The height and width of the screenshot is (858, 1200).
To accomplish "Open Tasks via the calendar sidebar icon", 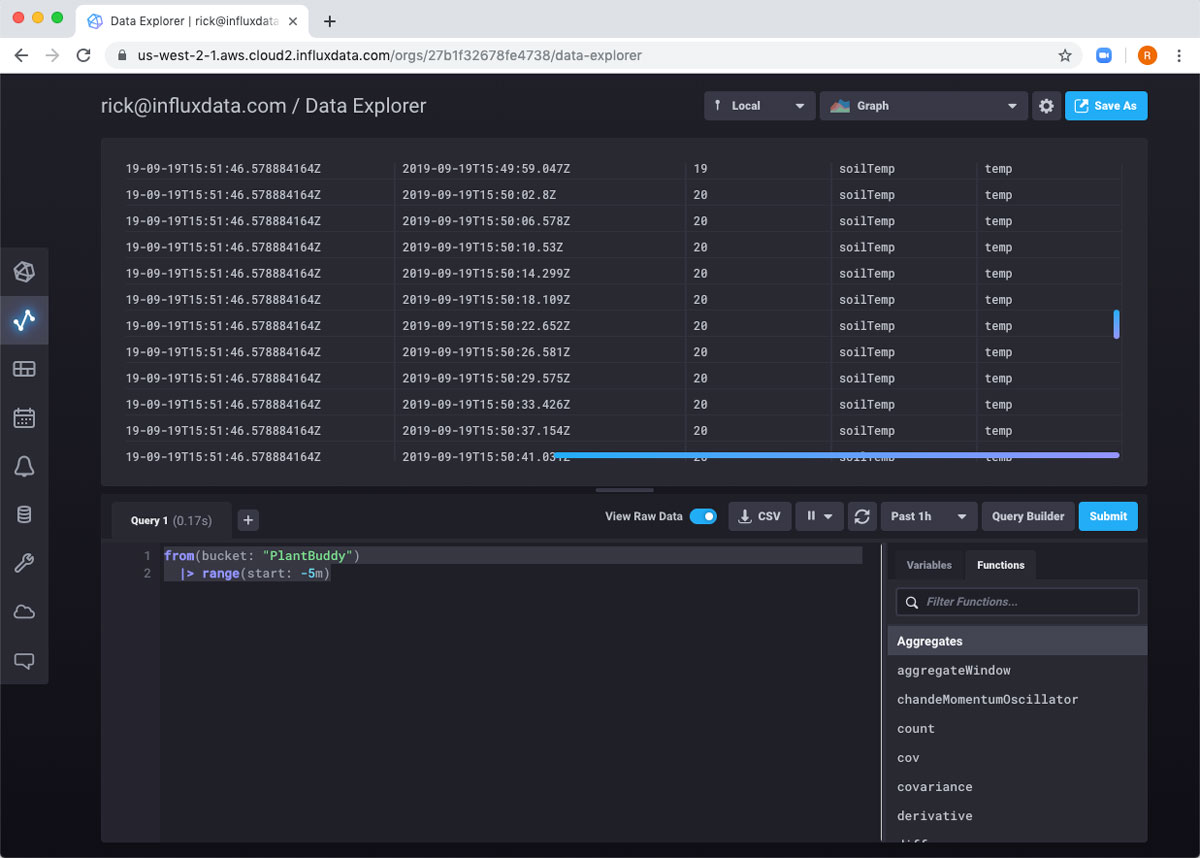I will (24, 418).
